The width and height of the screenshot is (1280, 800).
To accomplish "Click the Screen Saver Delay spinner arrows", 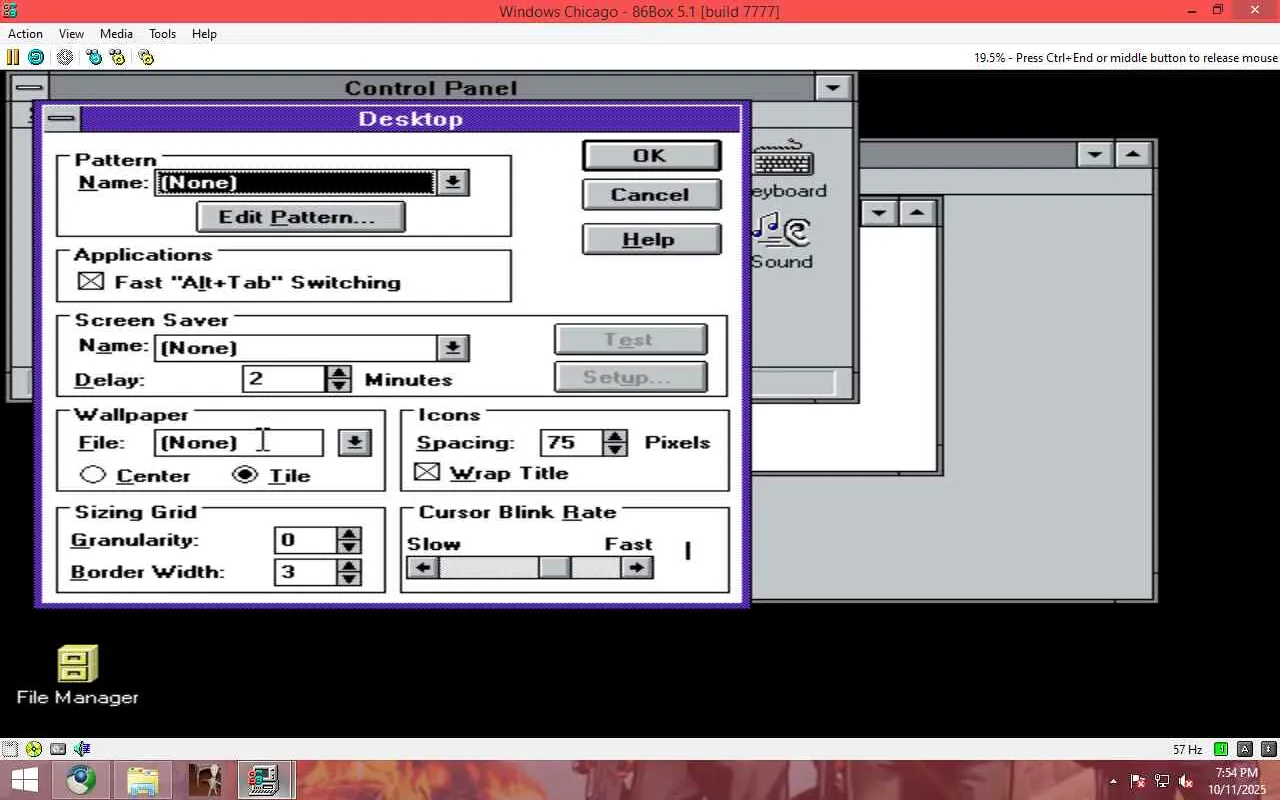I will click(340, 379).
